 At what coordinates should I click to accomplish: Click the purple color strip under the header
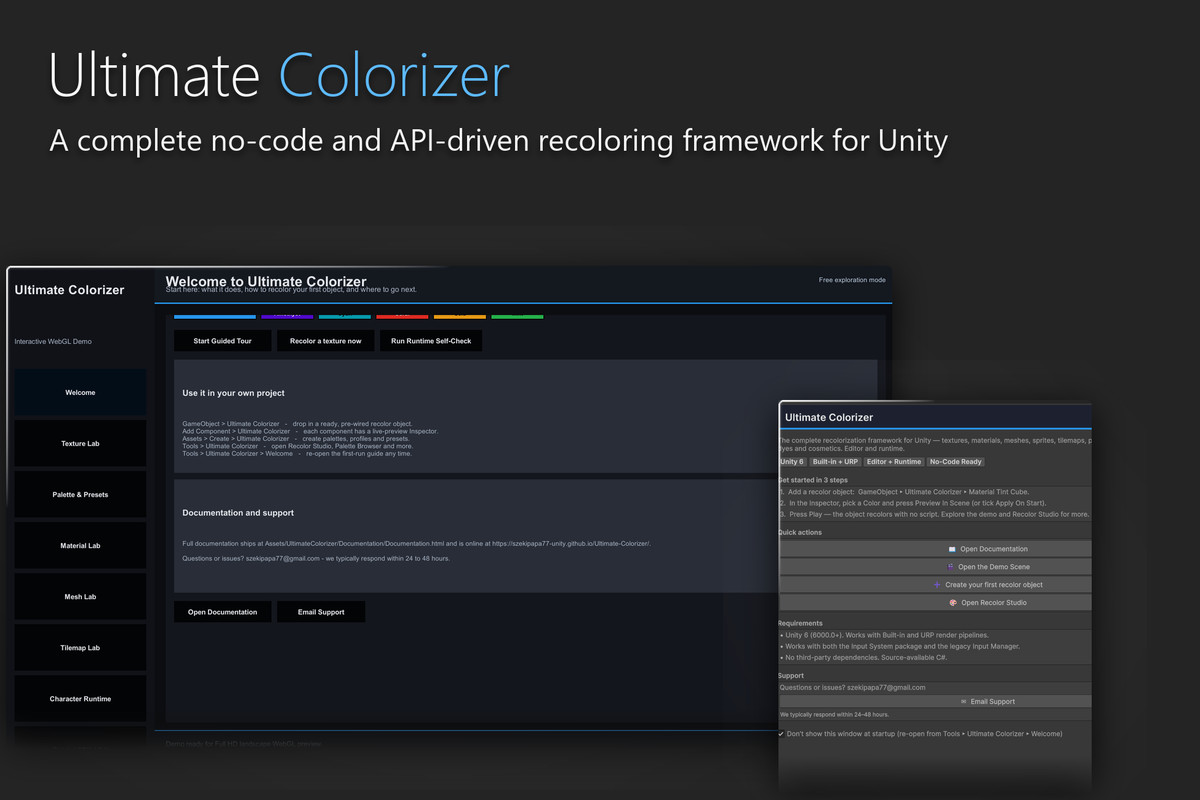(287, 317)
